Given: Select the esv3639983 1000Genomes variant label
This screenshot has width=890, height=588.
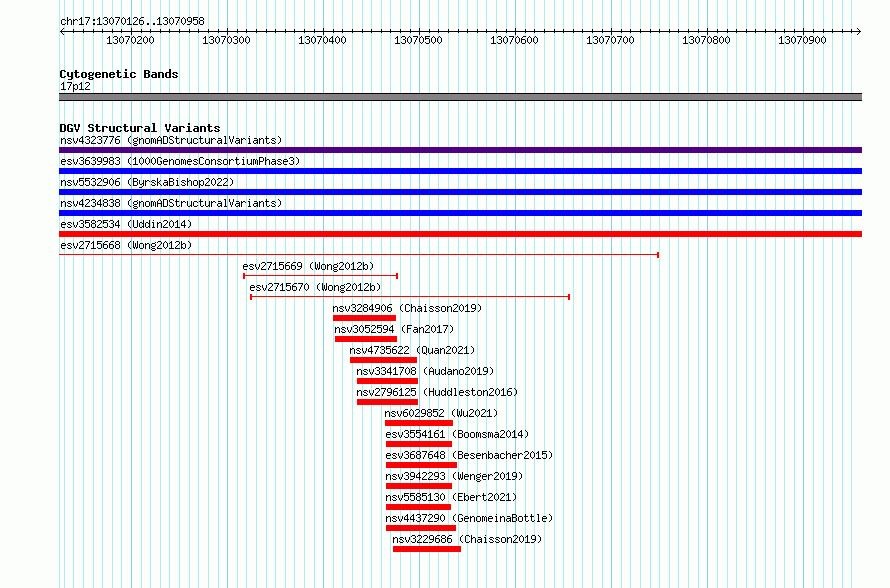Looking at the screenshot, I should click(x=180, y=161).
